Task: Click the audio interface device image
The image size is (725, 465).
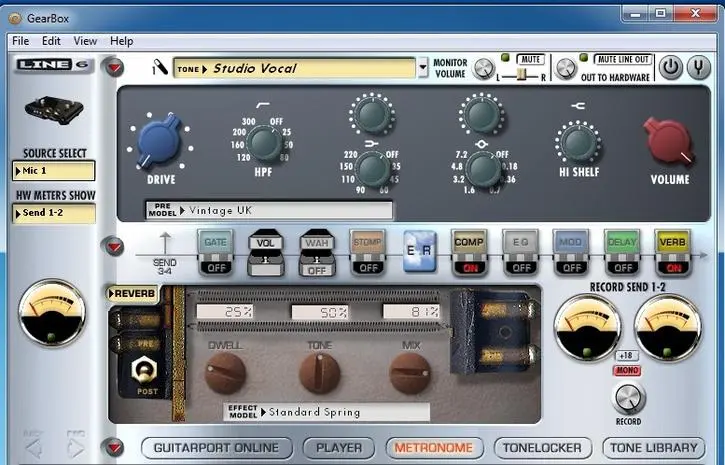Action: point(54,110)
